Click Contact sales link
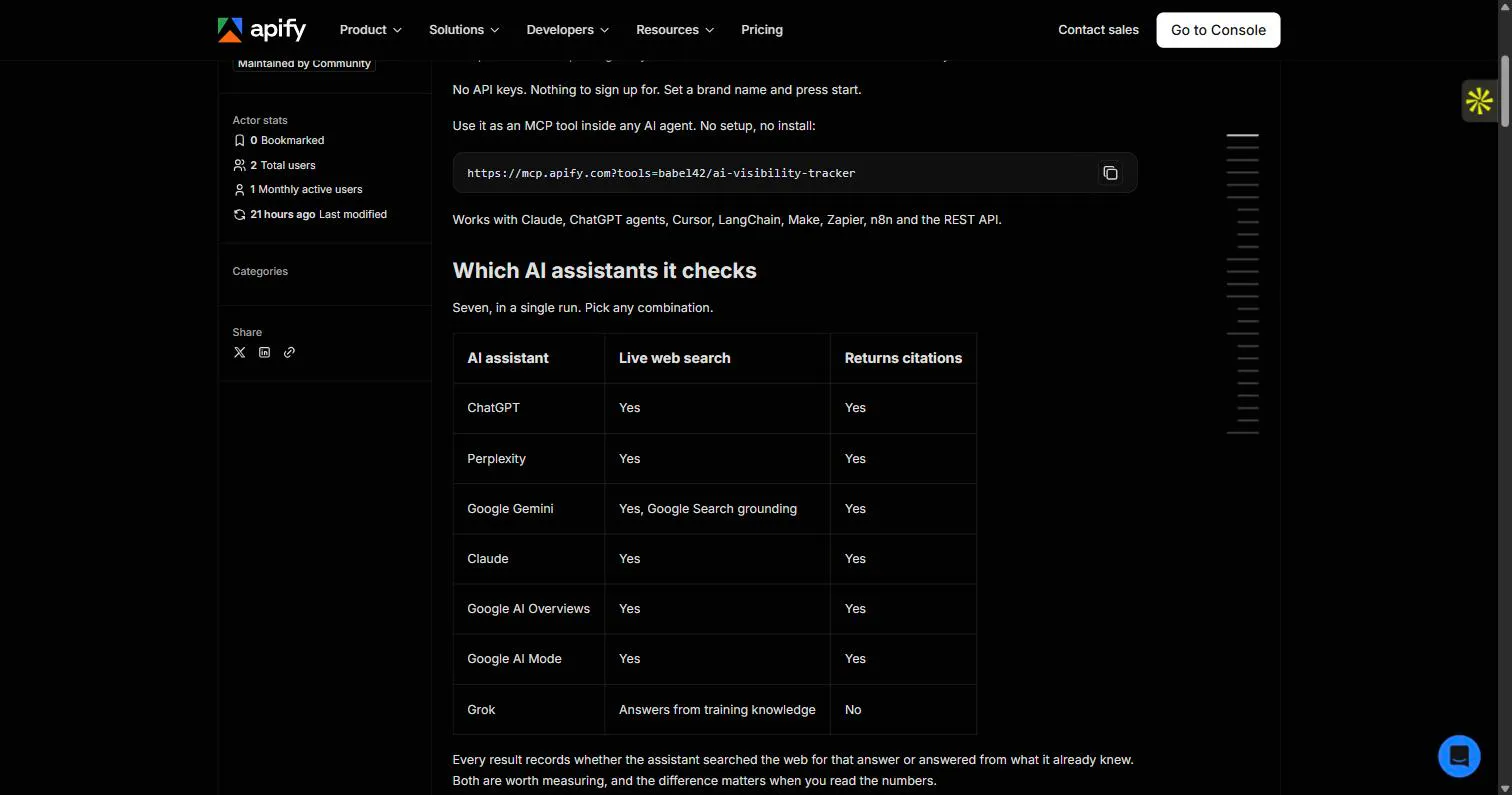This screenshot has width=1512, height=795. [1098, 30]
